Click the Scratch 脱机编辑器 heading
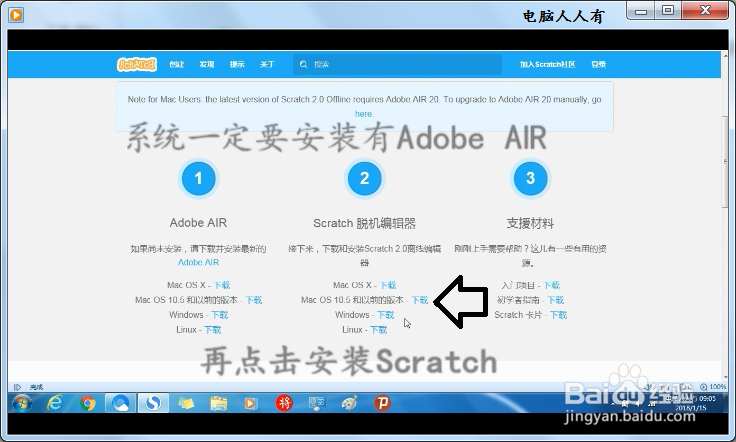 click(x=364, y=223)
